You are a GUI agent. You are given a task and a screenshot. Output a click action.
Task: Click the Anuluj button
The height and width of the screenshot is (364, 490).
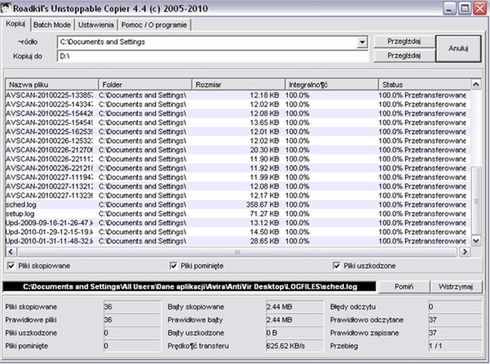(458, 49)
